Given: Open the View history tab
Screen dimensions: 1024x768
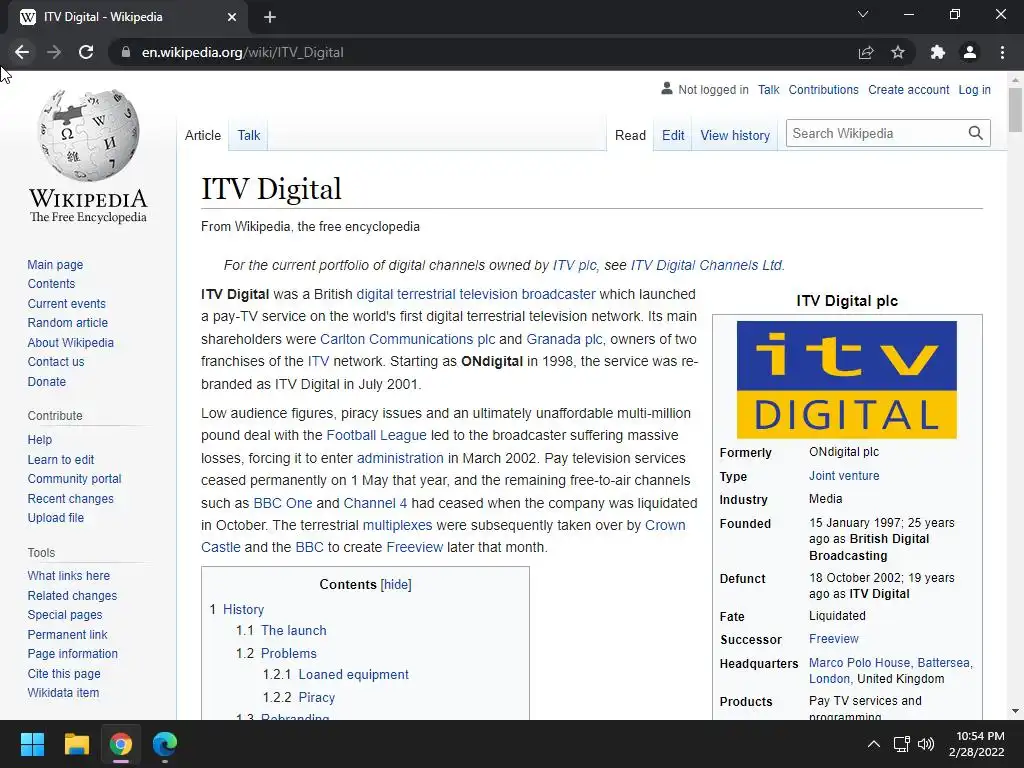Looking at the screenshot, I should click(x=735, y=135).
